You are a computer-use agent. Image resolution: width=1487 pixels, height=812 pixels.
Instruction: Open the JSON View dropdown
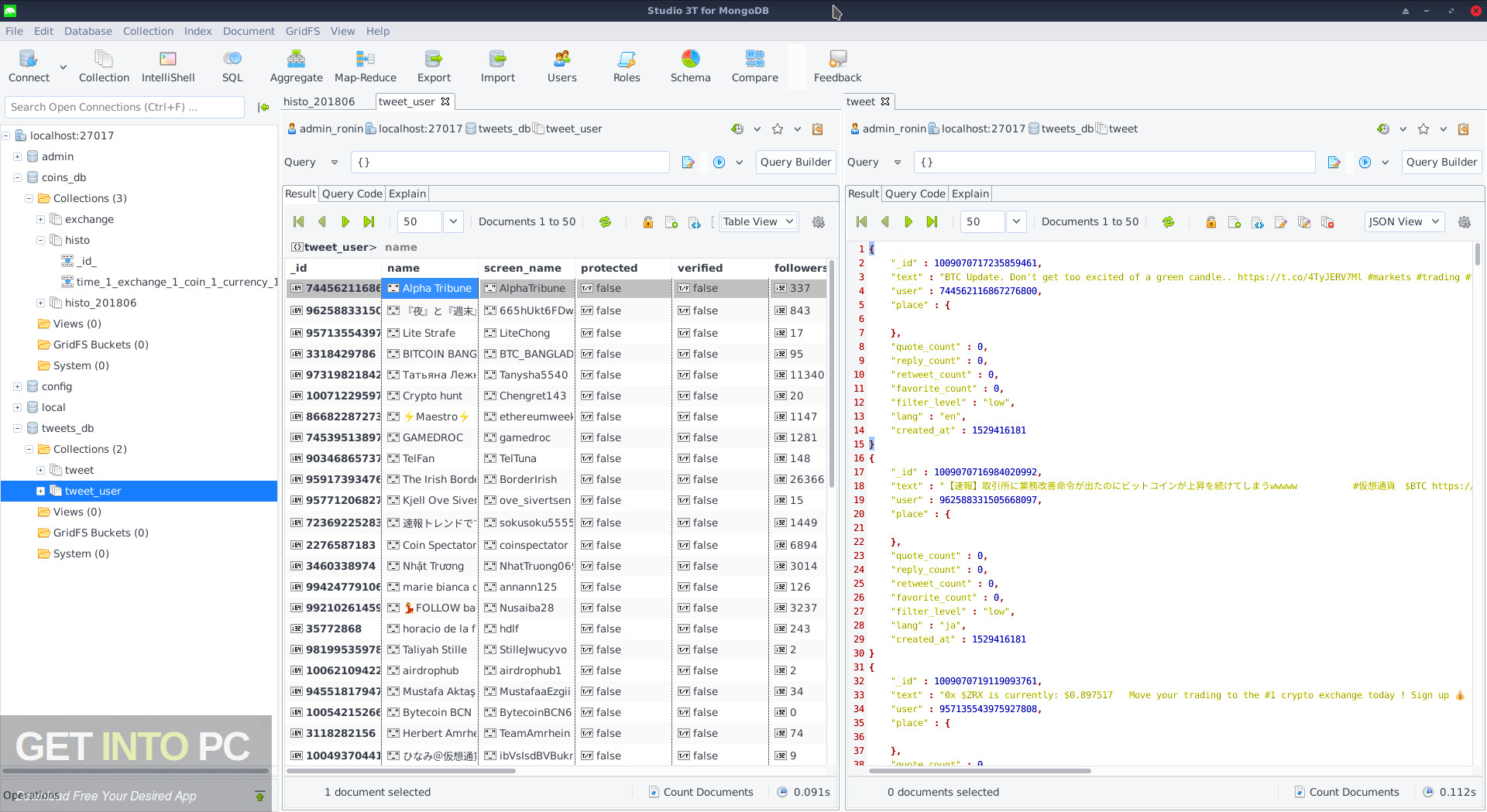[x=1404, y=222]
